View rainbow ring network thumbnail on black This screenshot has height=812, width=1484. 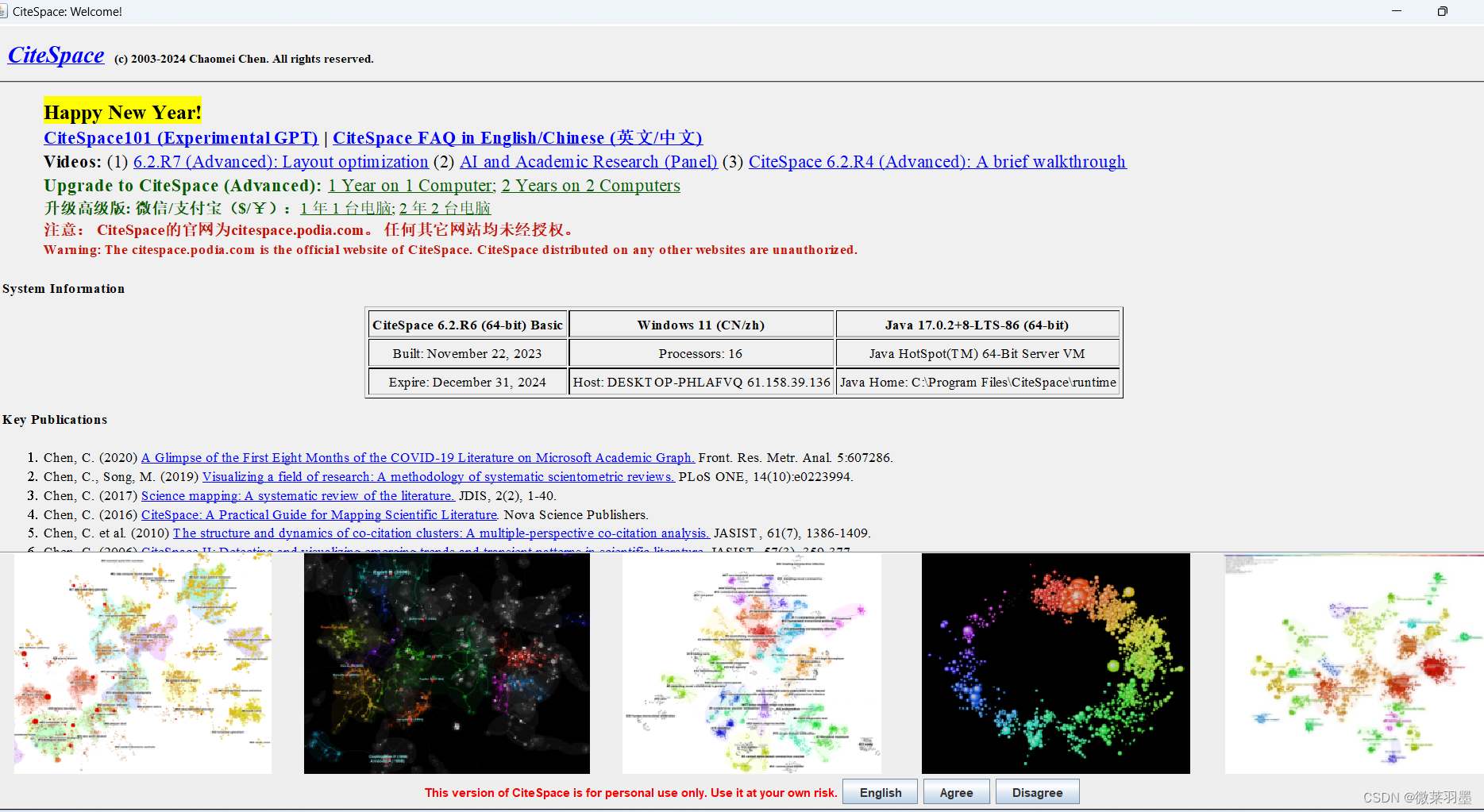point(1056,664)
